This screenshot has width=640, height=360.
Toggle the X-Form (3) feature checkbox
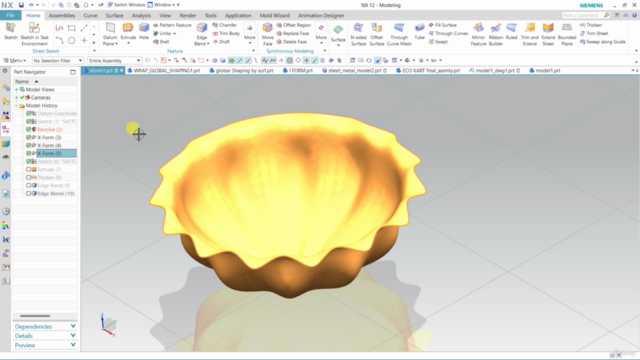29,138
